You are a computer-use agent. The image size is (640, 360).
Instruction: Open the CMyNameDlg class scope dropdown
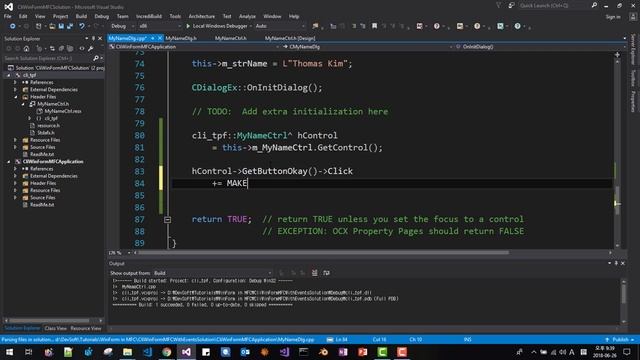(369, 47)
